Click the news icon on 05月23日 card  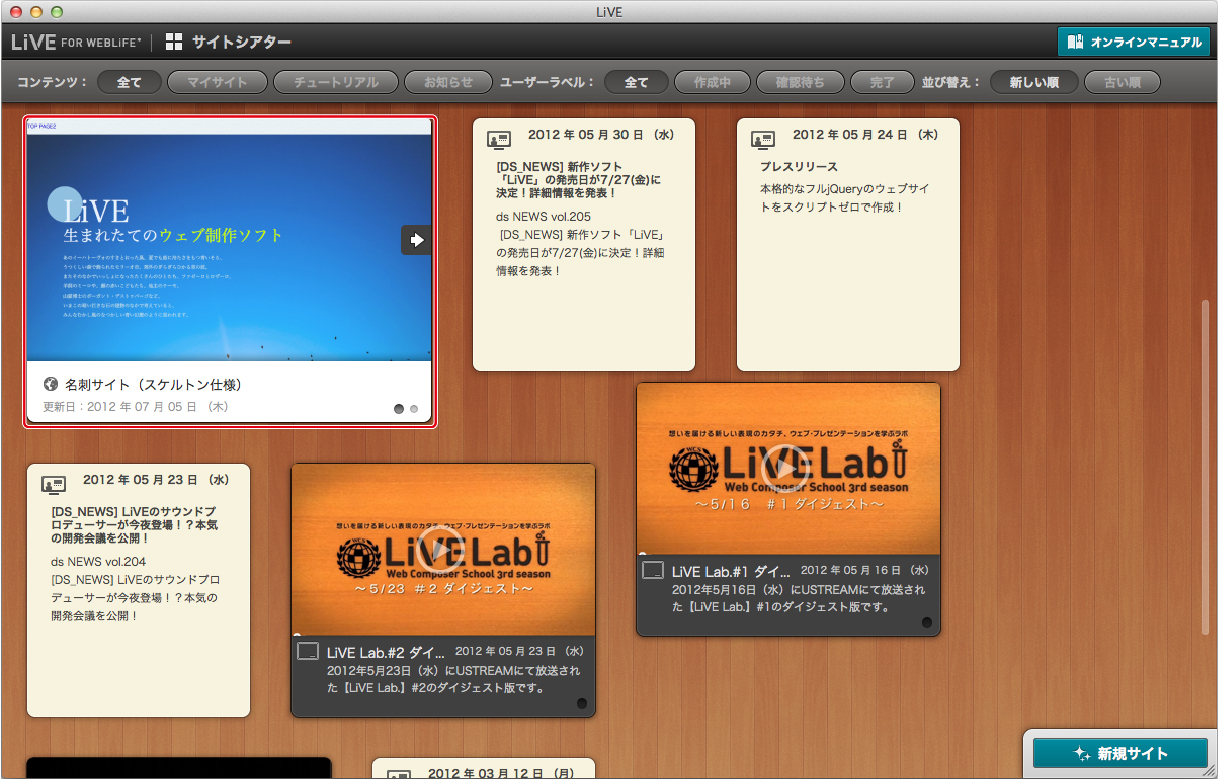click(x=53, y=484)
